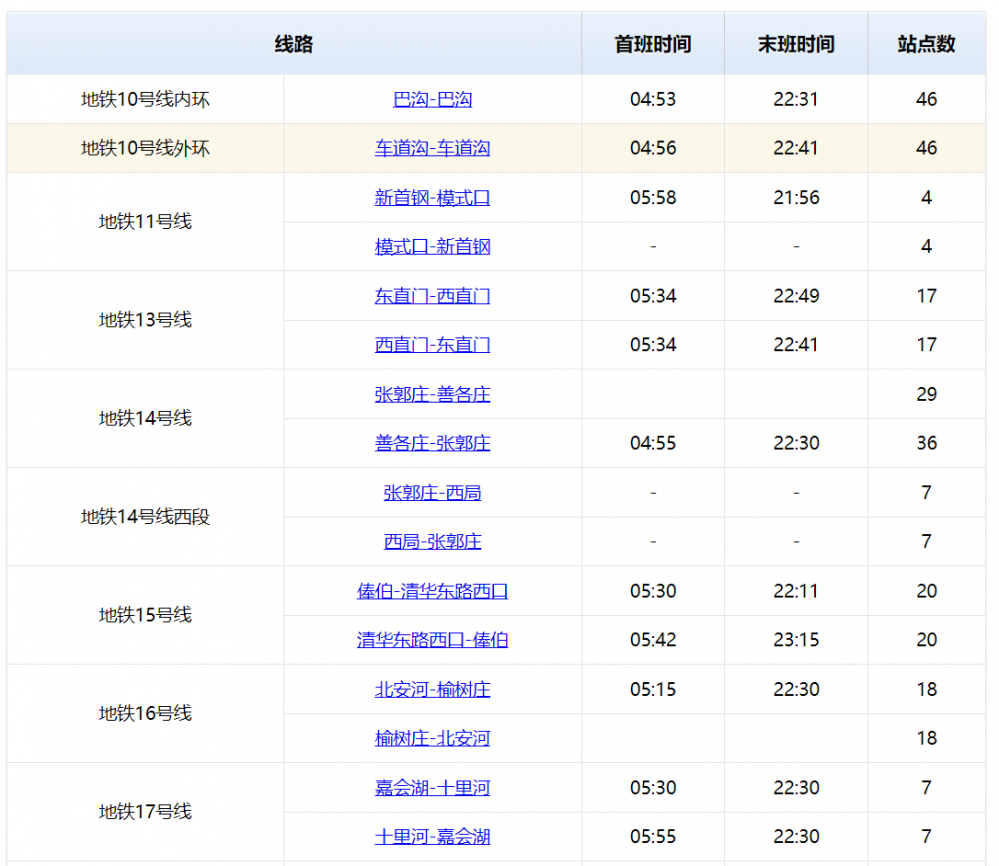999x866 pixels.
Task: Click the 清华东路西口-俸伯 link
Action: click(x=432, y=640)
